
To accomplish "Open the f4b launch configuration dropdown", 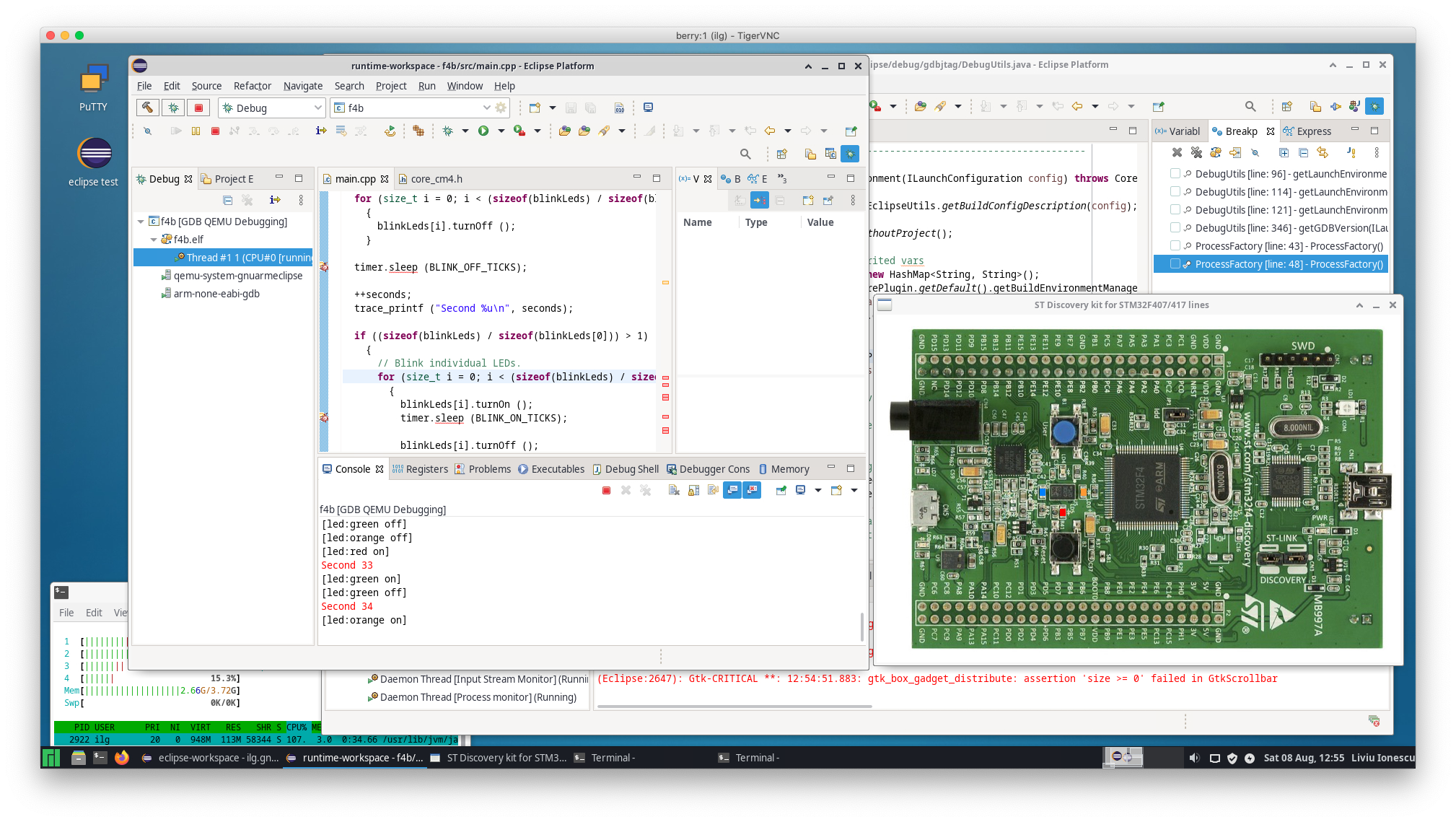I will point(486,108).
